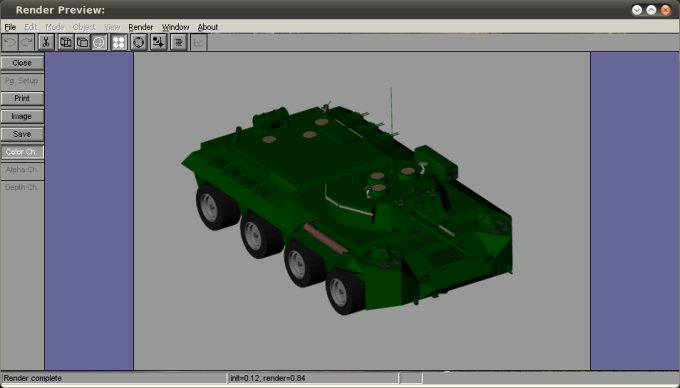This screenshot has height=388, width=680.
Task: Close the window via red title button
Action: [x=666, y=10]
